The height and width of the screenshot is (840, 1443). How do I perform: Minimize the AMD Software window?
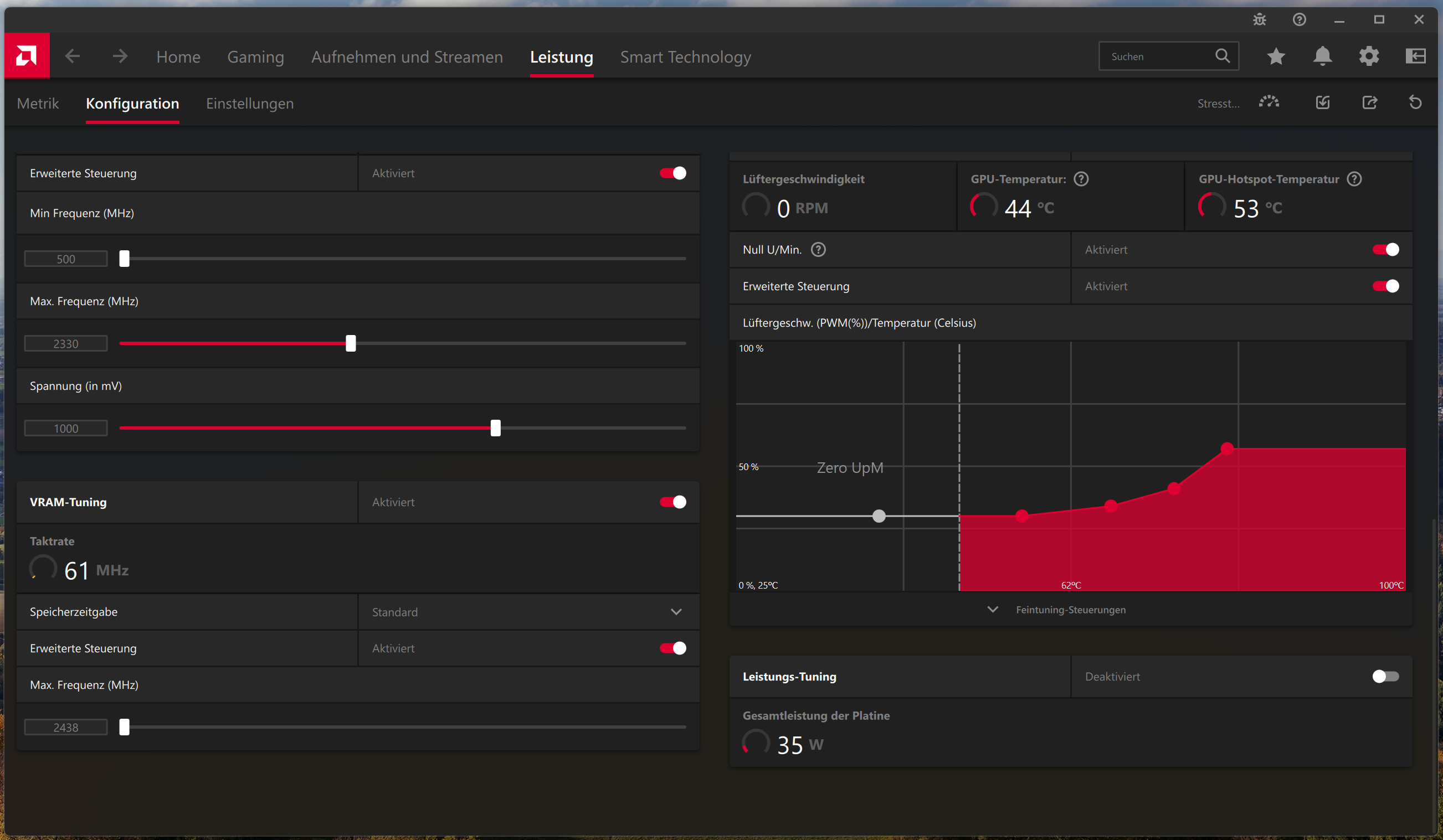1339,20
